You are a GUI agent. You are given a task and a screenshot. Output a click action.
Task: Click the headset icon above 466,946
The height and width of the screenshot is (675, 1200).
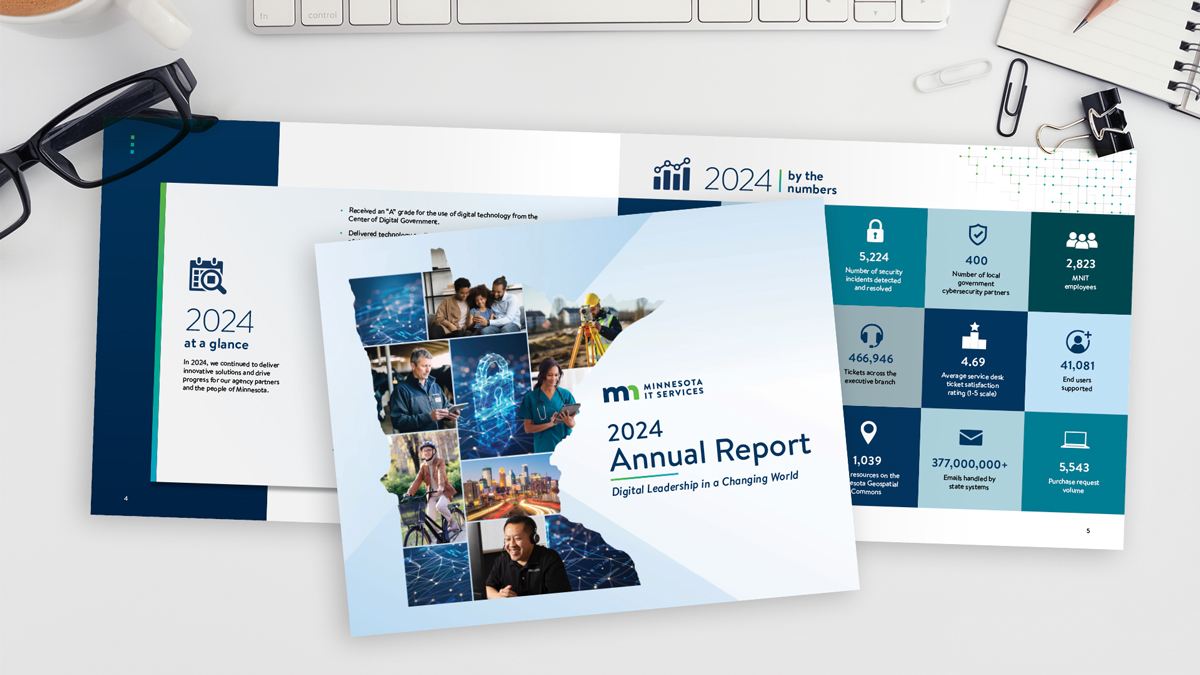(871, 335)
